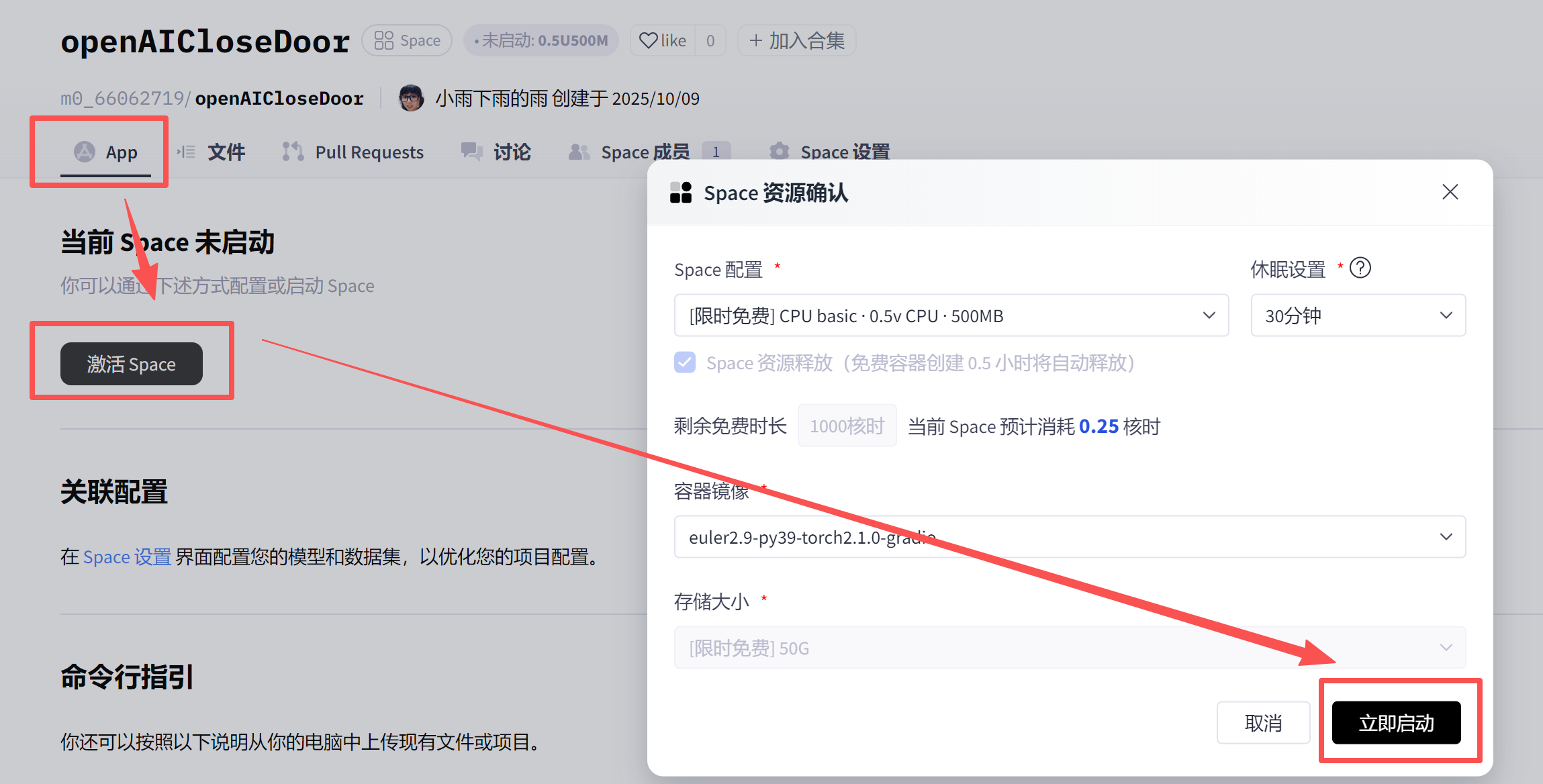Click the 讨论 chat bubble icon
The width and height of the screenshot is (1543, 784).
click(471, 152)
